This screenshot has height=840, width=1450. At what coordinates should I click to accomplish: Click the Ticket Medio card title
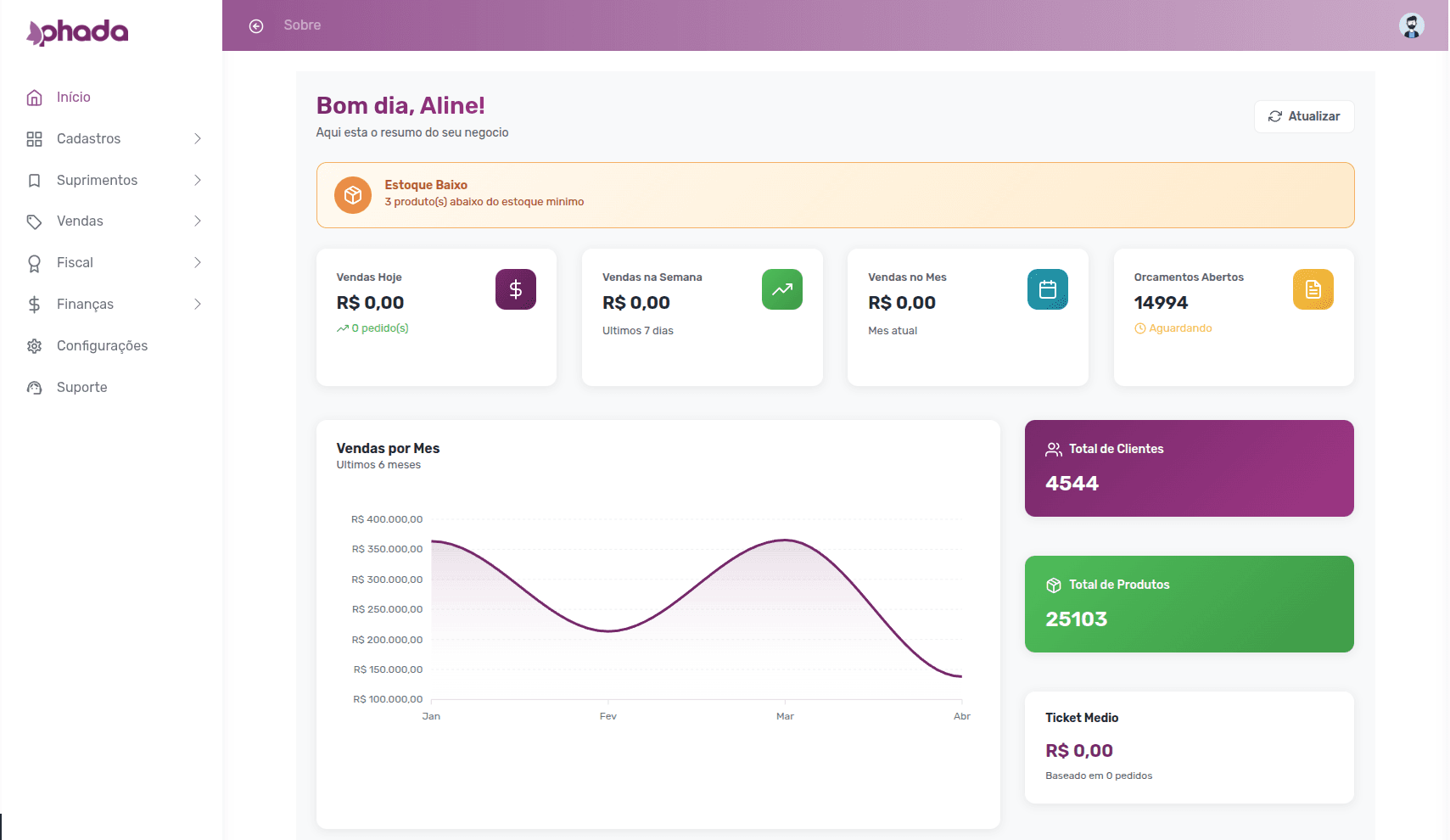pyautogui.click(x=1082, y=718)
